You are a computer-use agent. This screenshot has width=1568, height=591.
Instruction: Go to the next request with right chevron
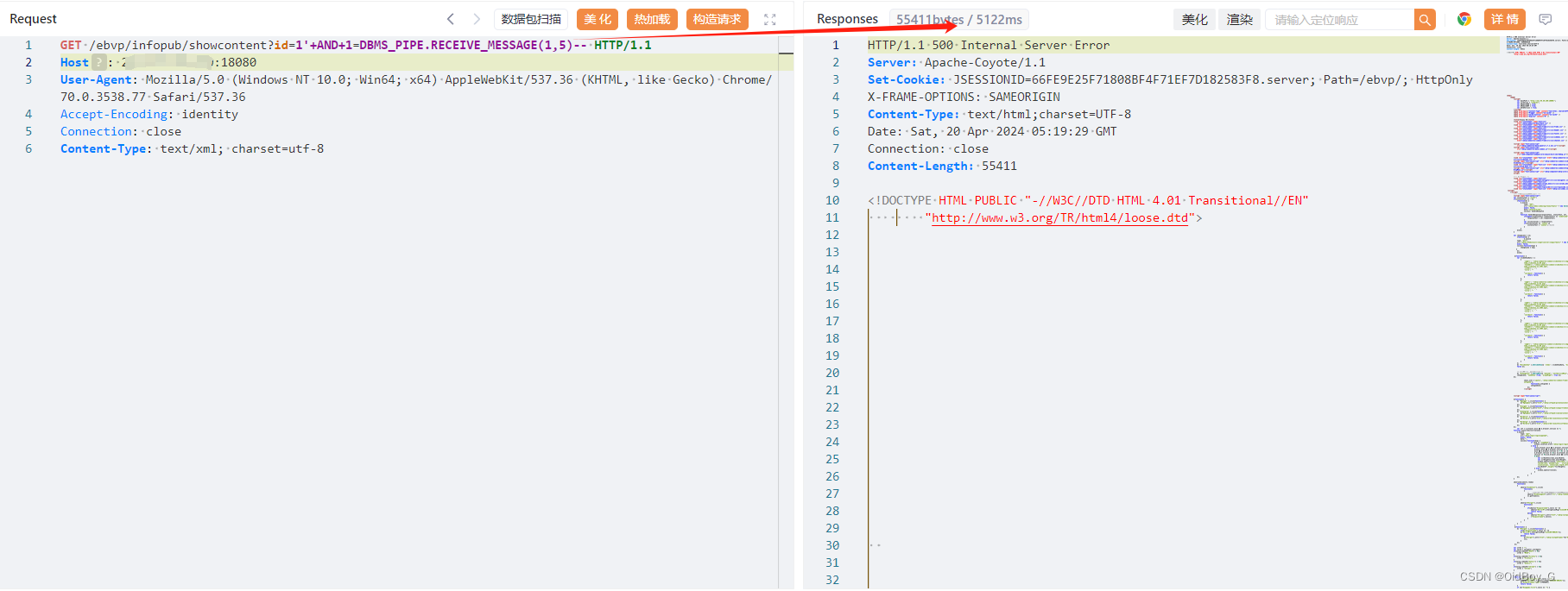[476, 19]
